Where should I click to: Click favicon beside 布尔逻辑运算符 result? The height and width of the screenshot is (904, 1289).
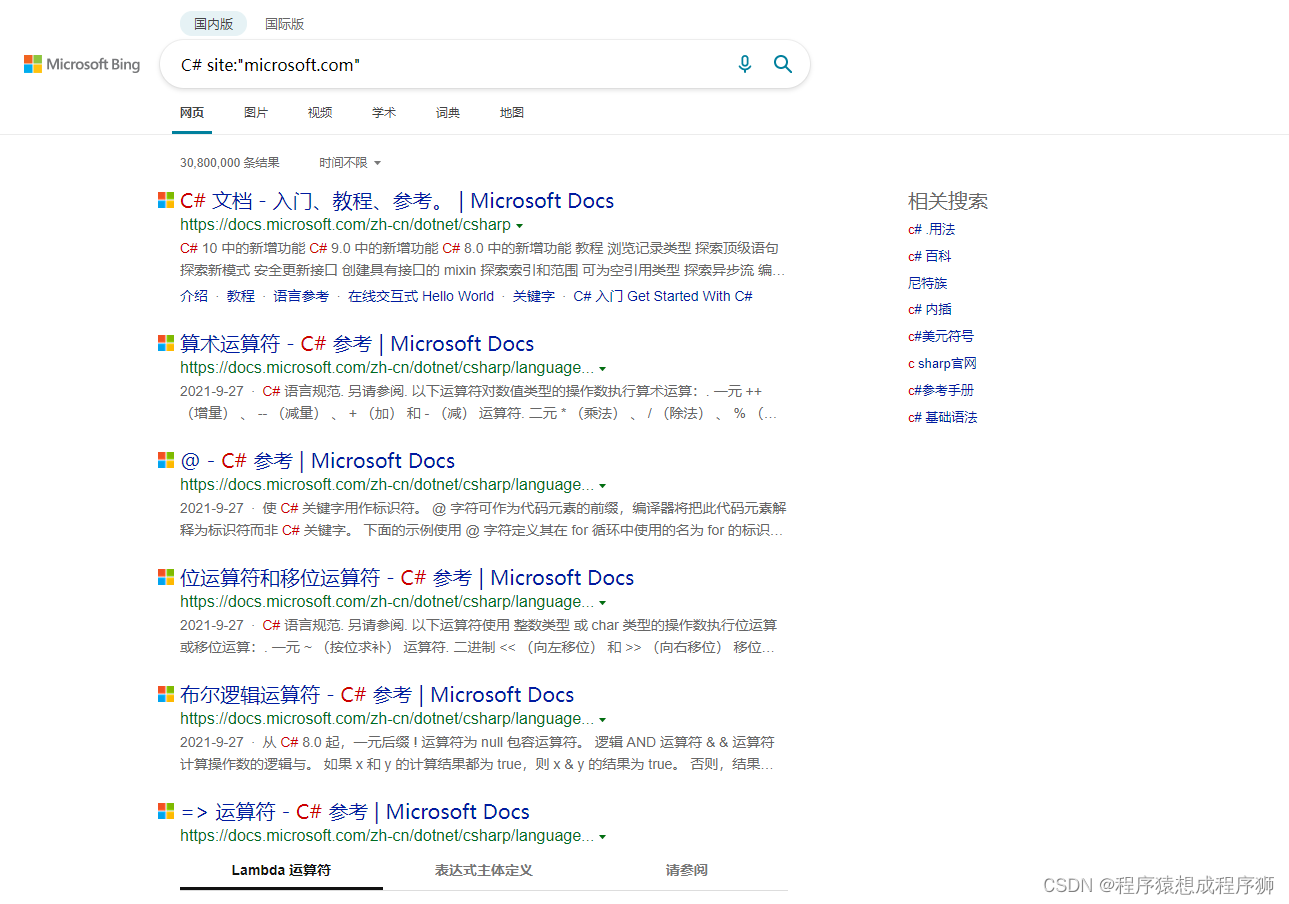pos(166,695)
